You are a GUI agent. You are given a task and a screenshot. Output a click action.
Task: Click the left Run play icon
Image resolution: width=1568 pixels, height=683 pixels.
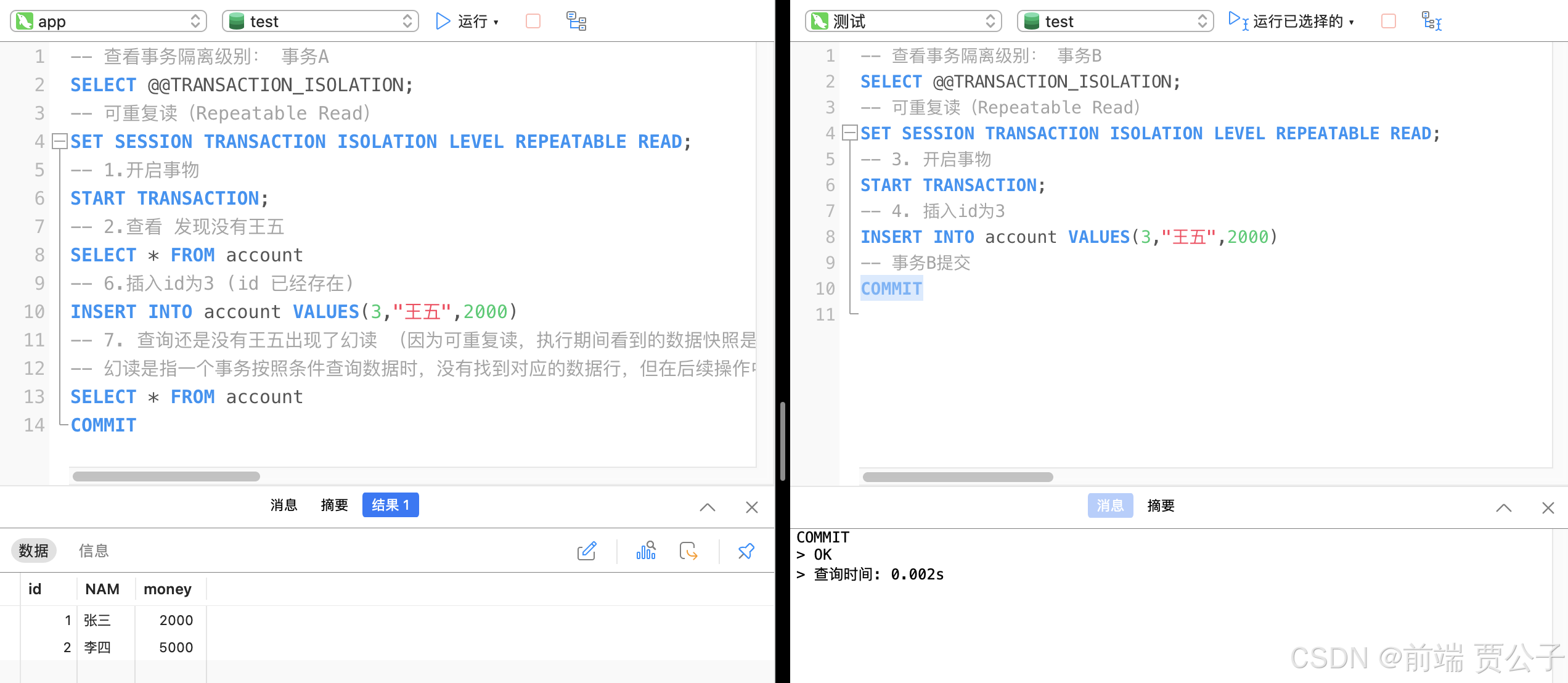(443, 22)
